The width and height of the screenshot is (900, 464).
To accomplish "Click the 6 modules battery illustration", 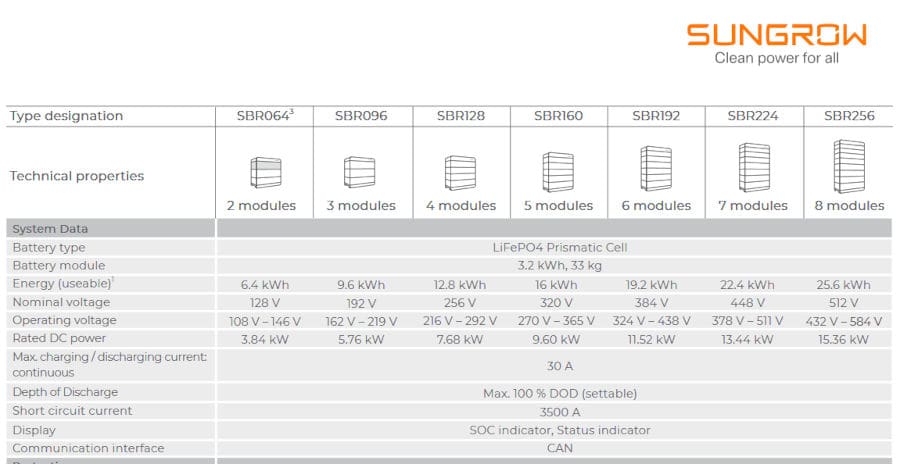I will 656,168.
